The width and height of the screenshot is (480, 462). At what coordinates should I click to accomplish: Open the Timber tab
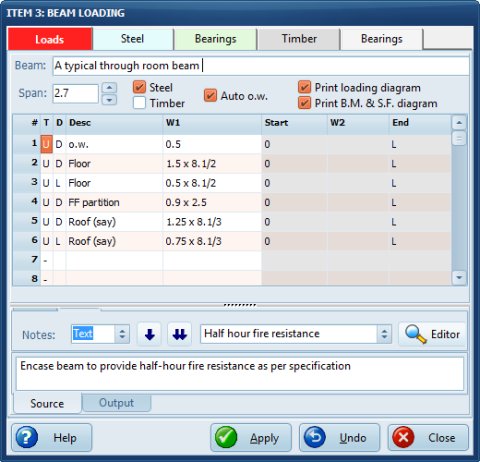[x=299, y=39]
